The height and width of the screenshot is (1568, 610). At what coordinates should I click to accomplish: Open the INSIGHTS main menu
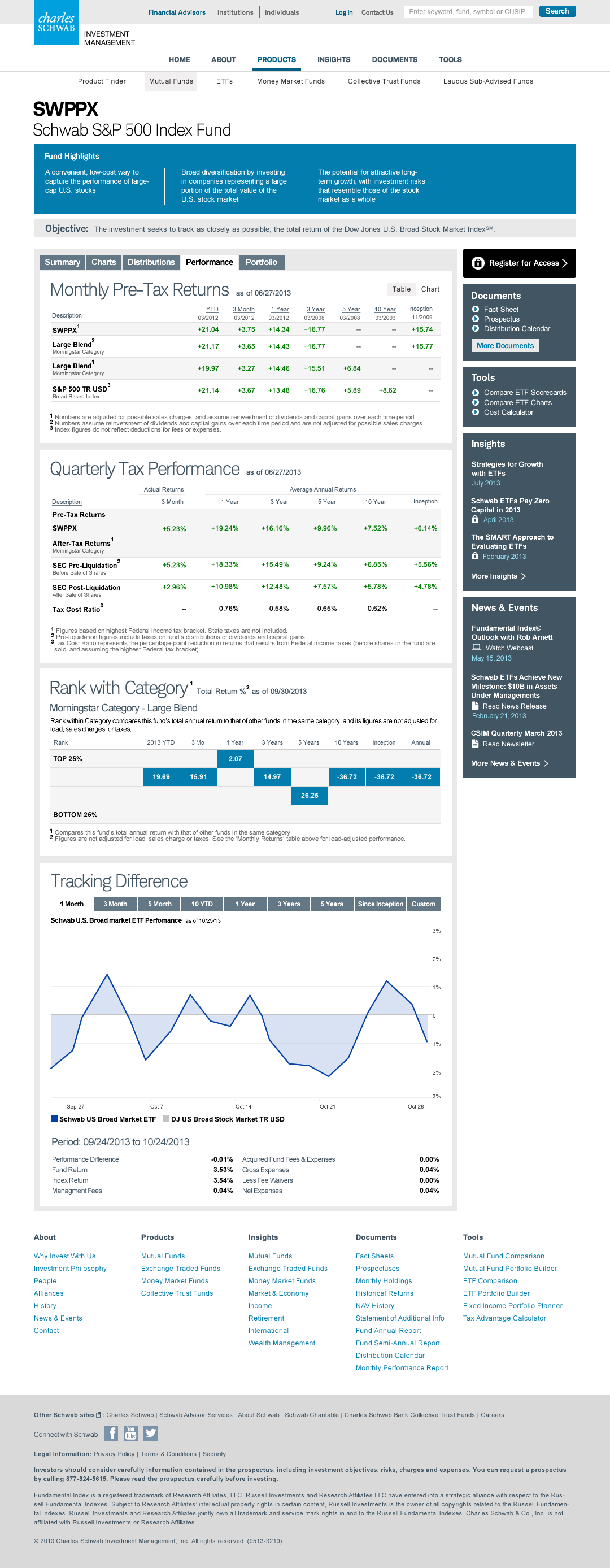coord(334,60)
